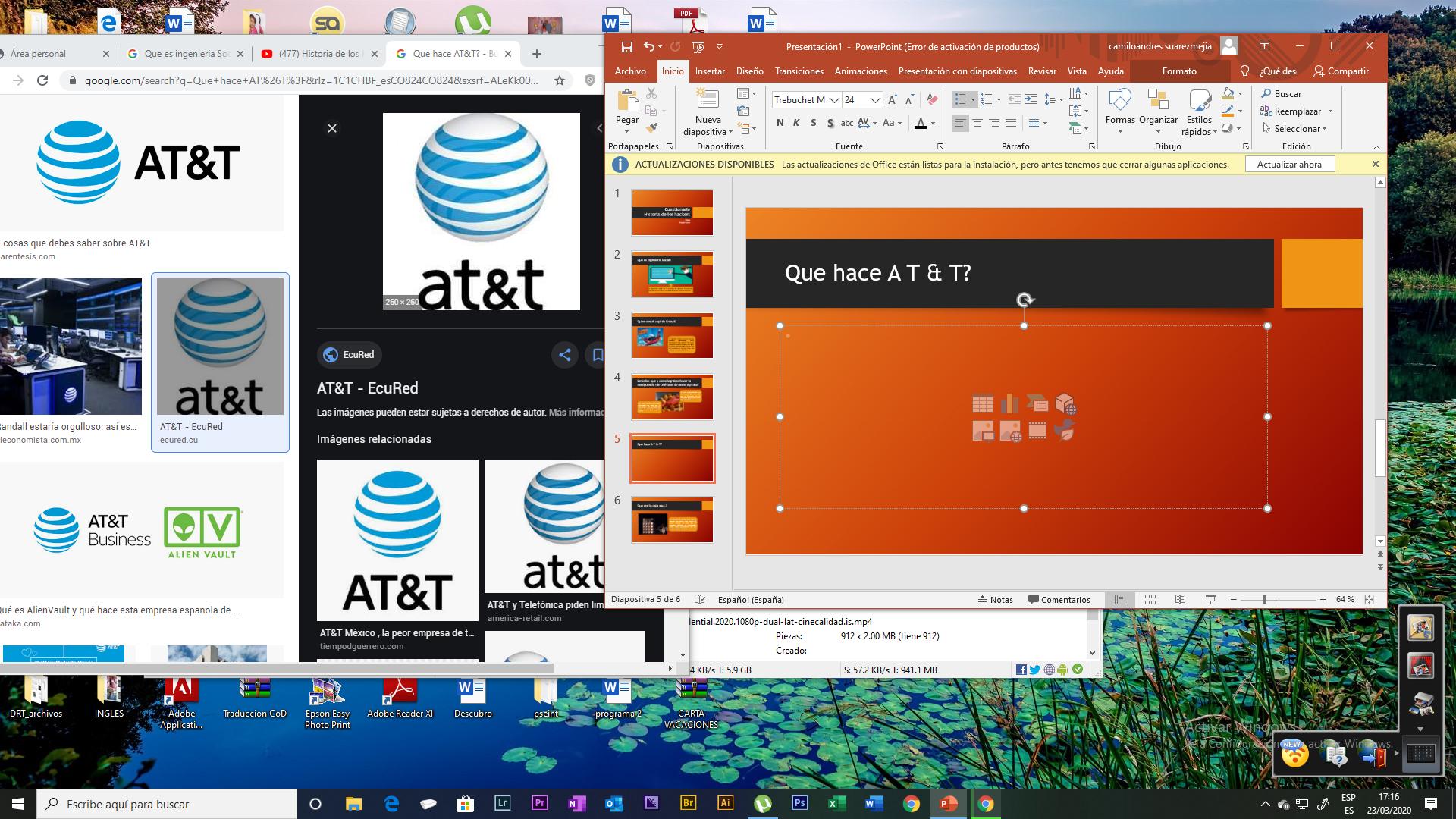Click the spell check icon in status bar
The width and height of the screenshot is (1456, 819).
click(700, 599)
